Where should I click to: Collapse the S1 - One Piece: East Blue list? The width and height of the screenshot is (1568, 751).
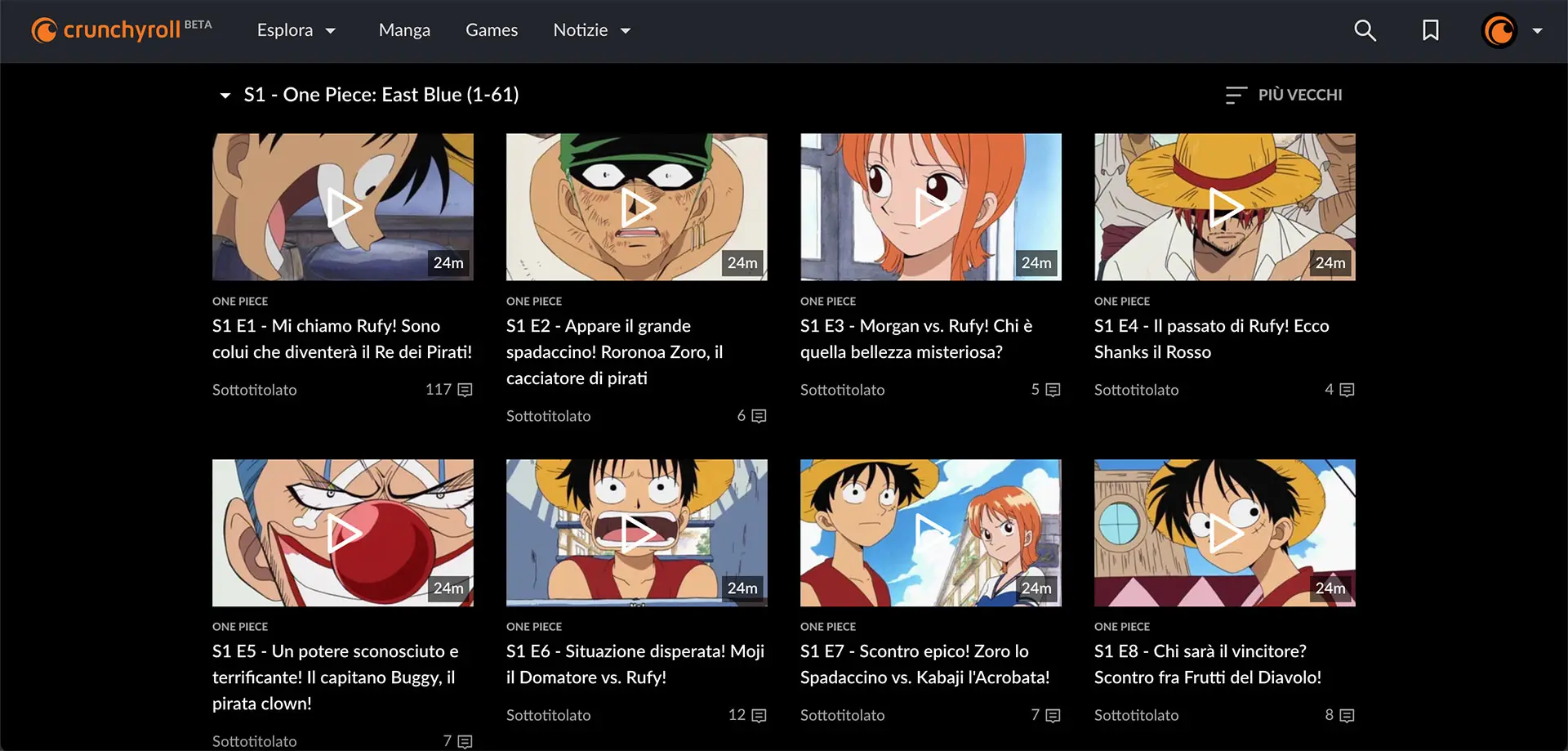[x=224, y=95]
